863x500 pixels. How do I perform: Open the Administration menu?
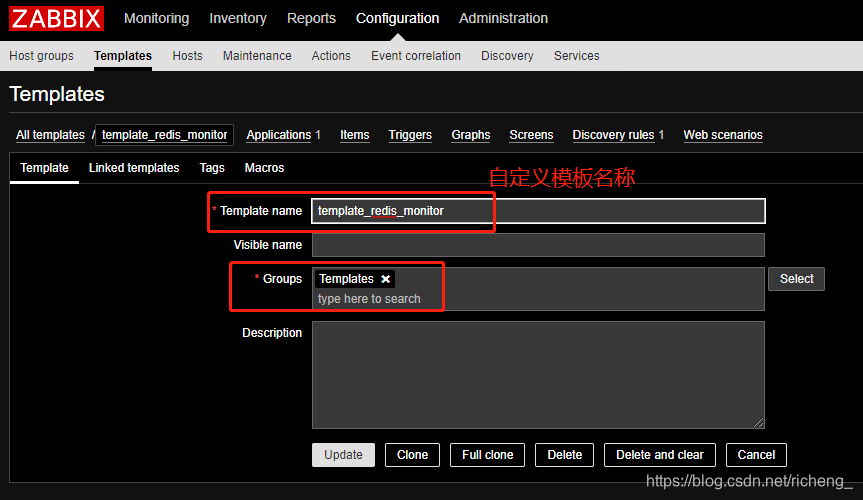click(503, 18)
